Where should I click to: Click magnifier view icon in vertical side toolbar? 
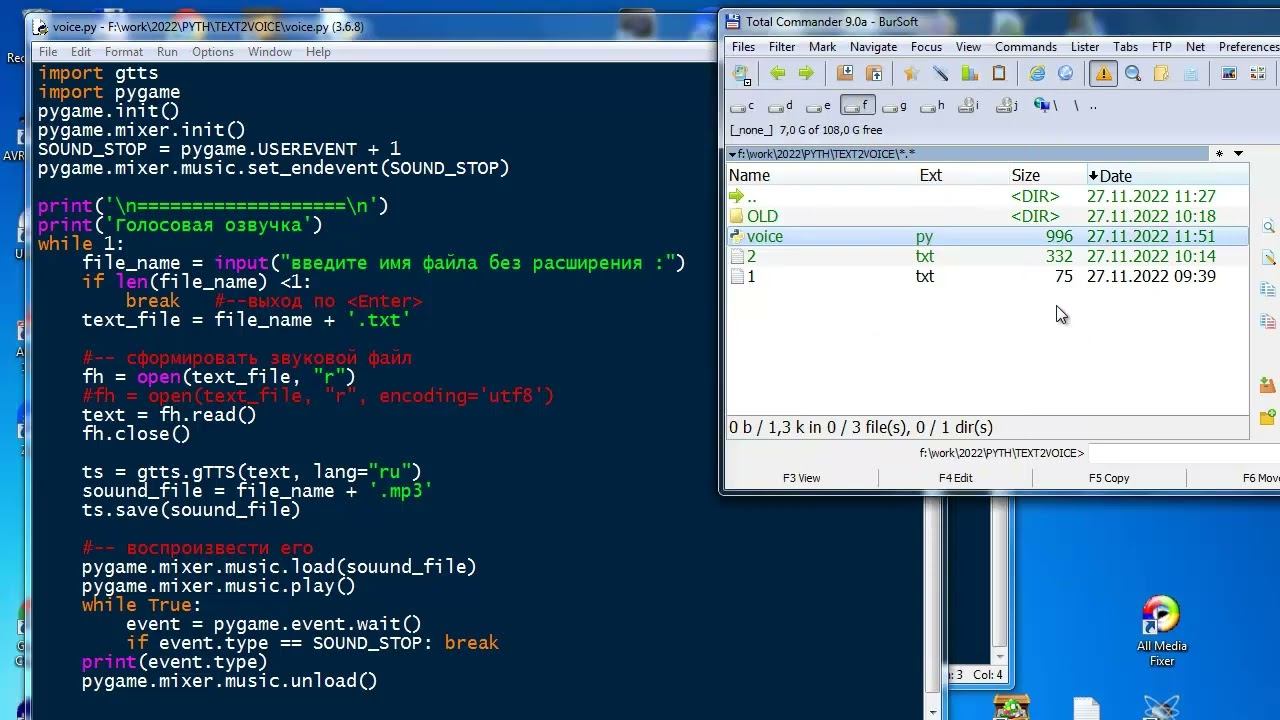click(1268, 227)
